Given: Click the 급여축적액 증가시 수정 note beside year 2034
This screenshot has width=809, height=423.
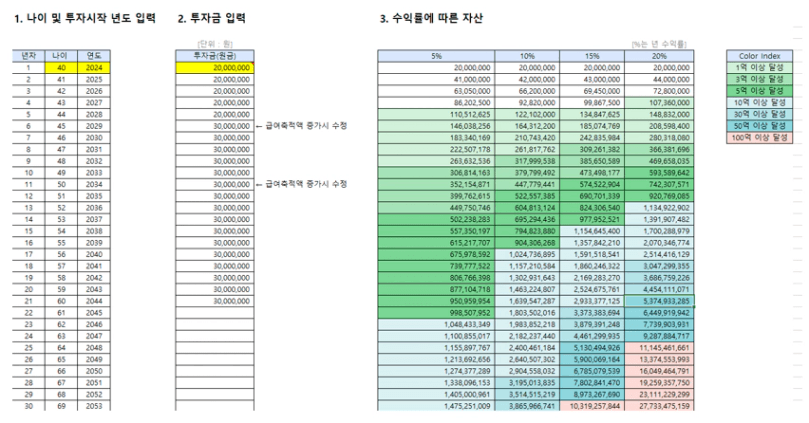Looking at the screenshot, I should point(302,184).
